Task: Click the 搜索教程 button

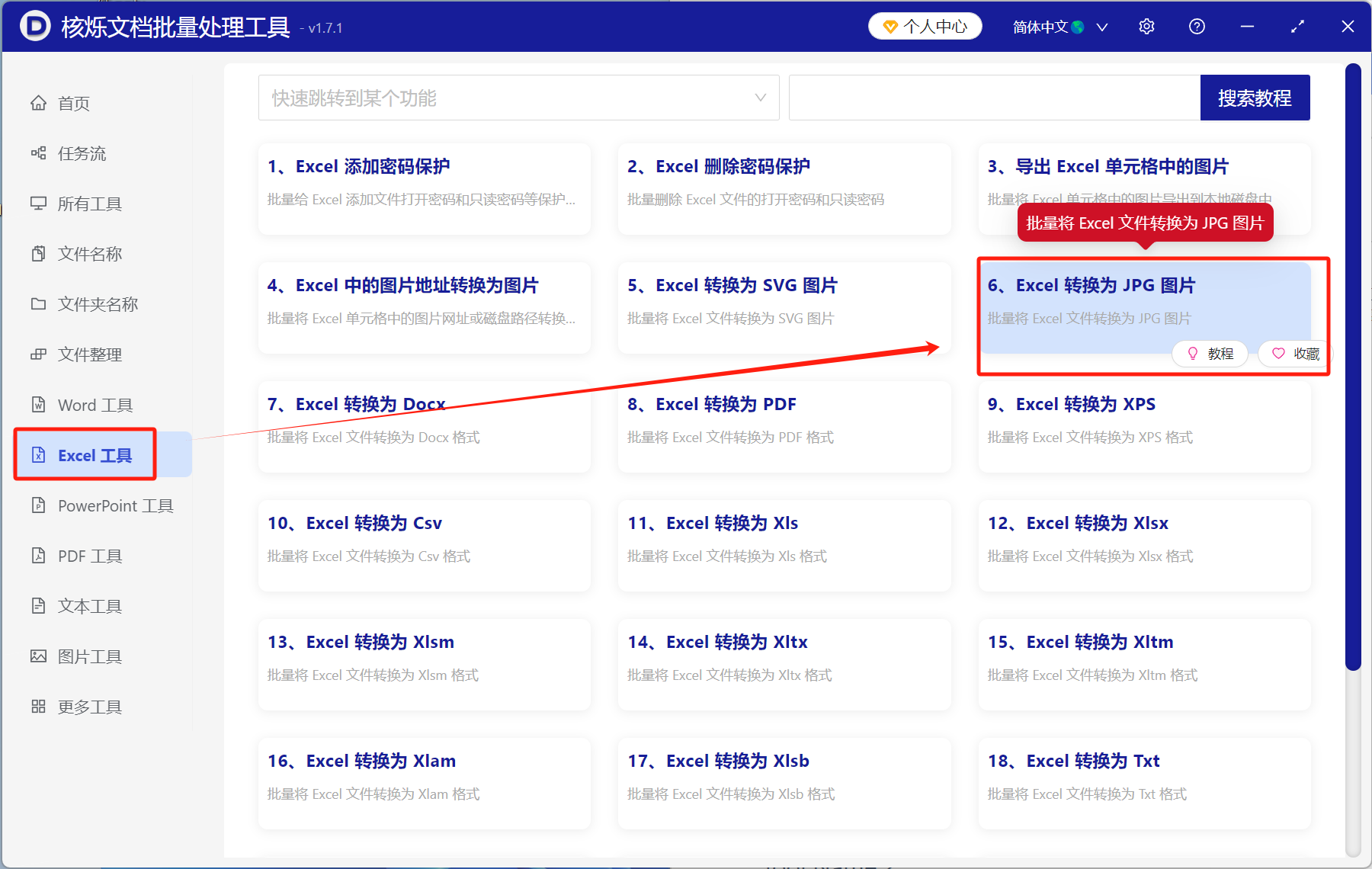Action: point(1255,98)
